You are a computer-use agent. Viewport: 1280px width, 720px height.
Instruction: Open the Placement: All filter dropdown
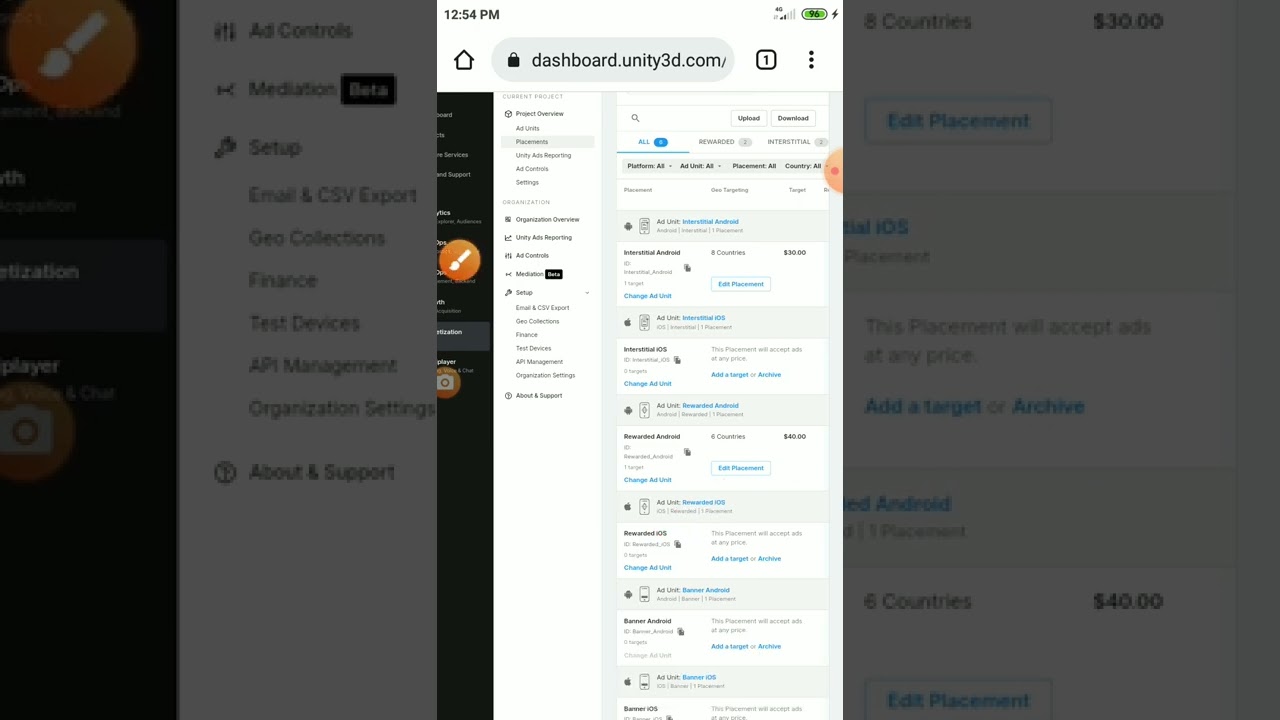(x=754, y=166)
